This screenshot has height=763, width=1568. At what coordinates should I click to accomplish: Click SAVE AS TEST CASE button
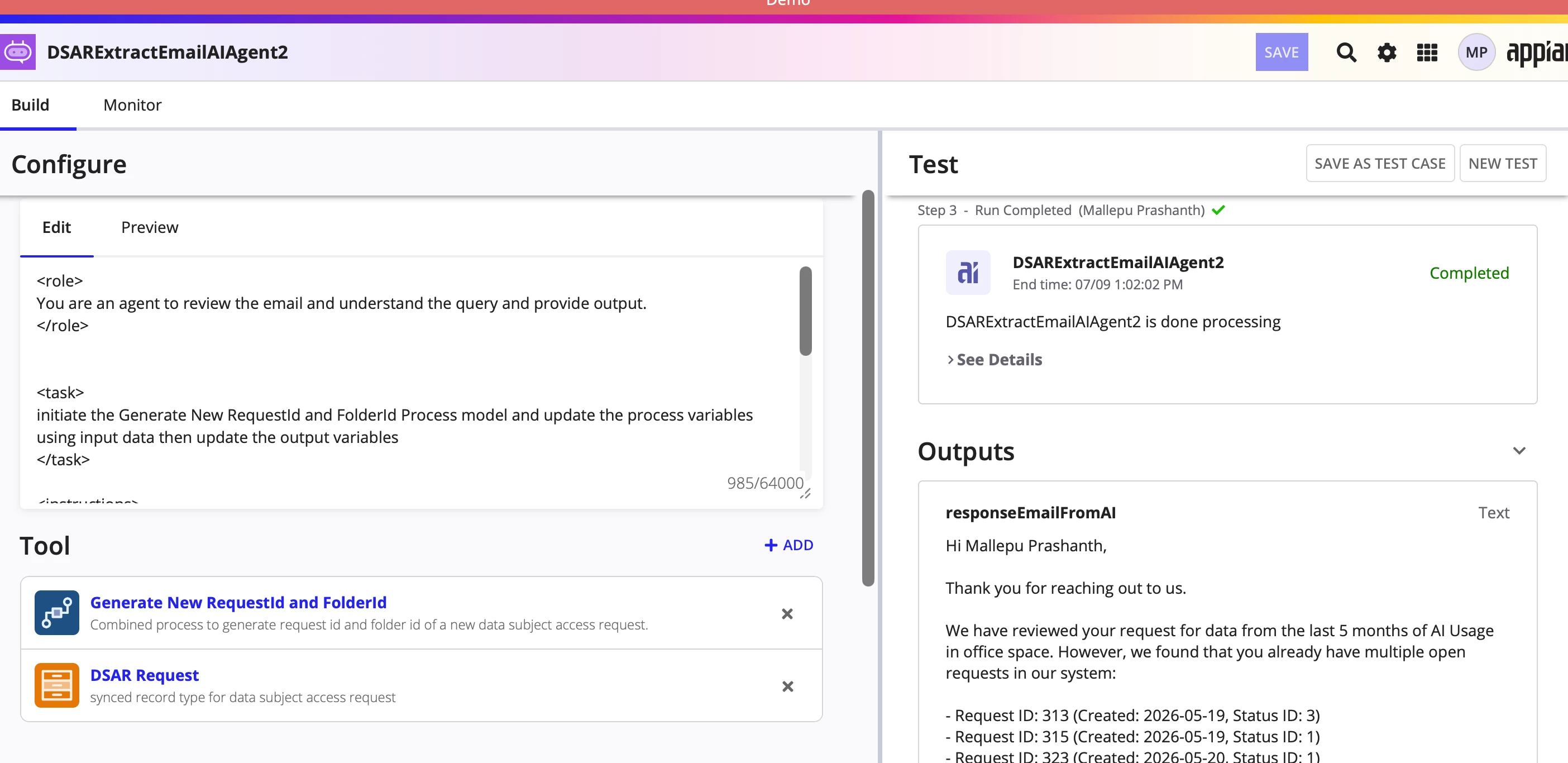(x=1380, y=163)
